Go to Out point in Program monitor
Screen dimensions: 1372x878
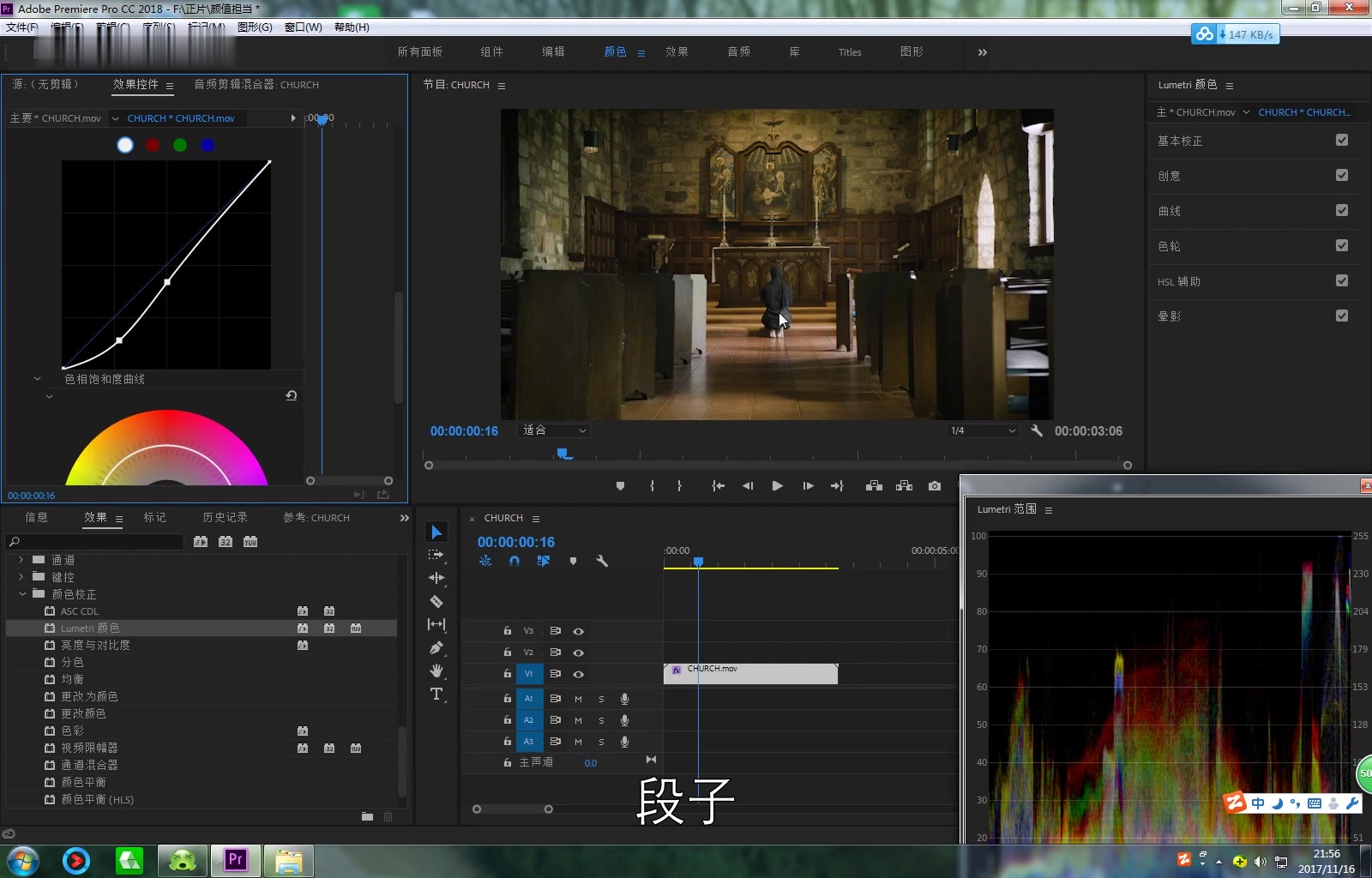[x=837, y=486]
